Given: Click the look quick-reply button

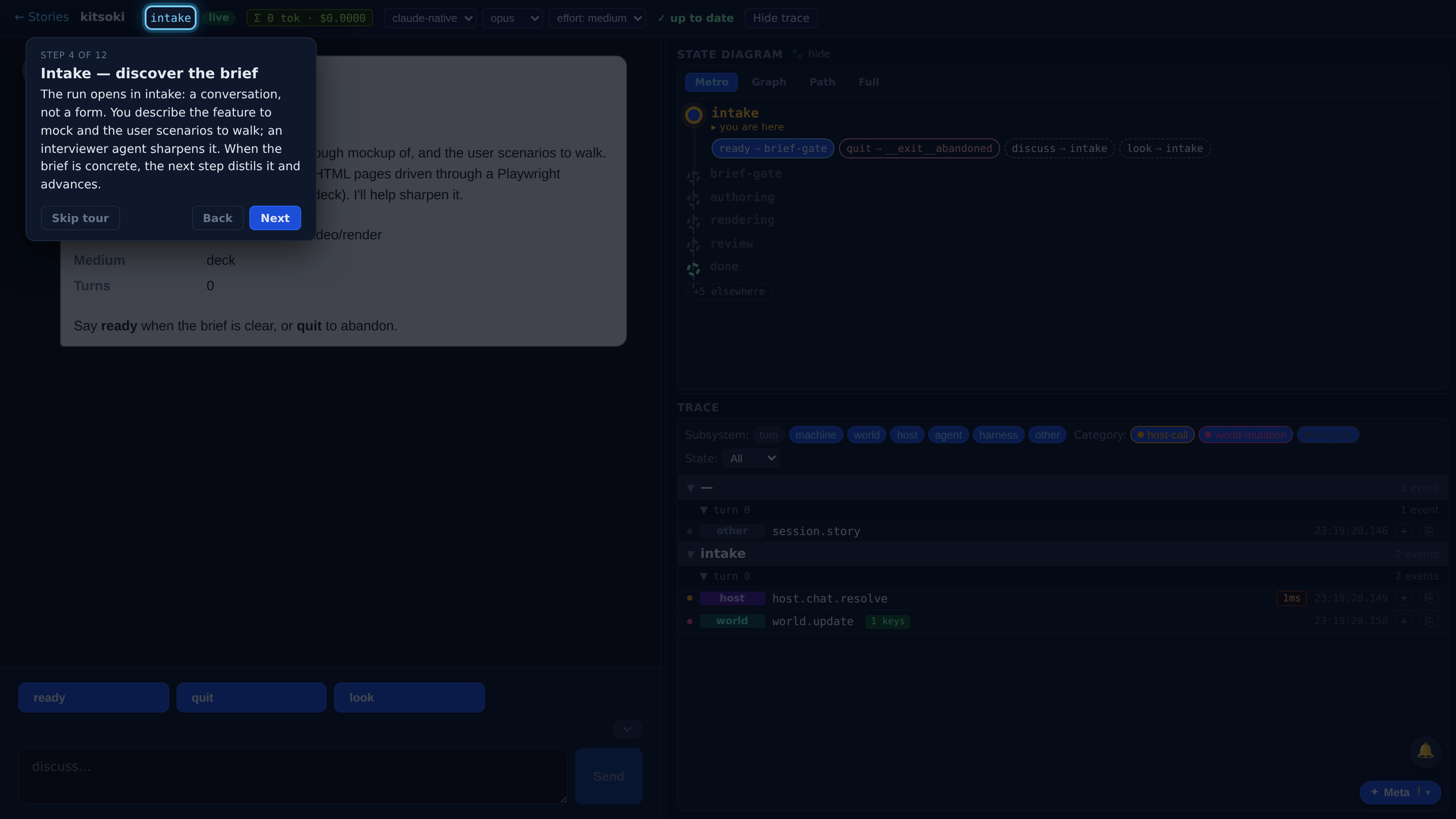Looking at the screenshot, I should pos(409,698).
